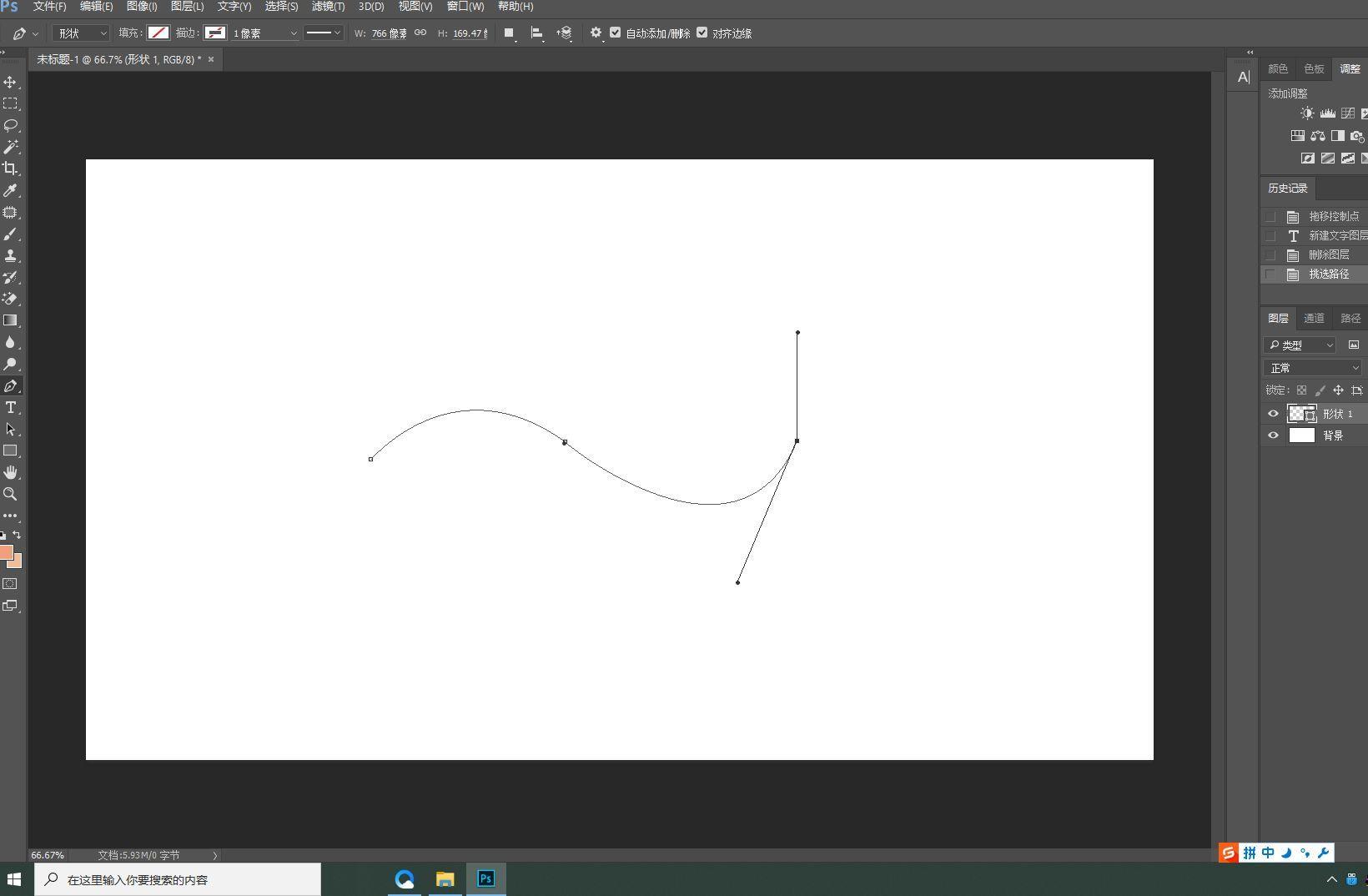Open the tool mode 形状 dropdown
The width and height of the screenshot is (1368, 896).
81,33
